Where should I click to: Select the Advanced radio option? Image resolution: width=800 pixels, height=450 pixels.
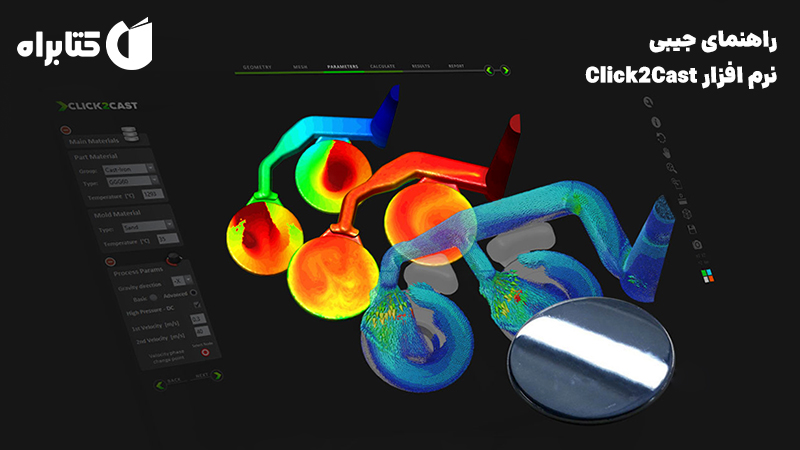pyautogui.click(x=193, y=293)
